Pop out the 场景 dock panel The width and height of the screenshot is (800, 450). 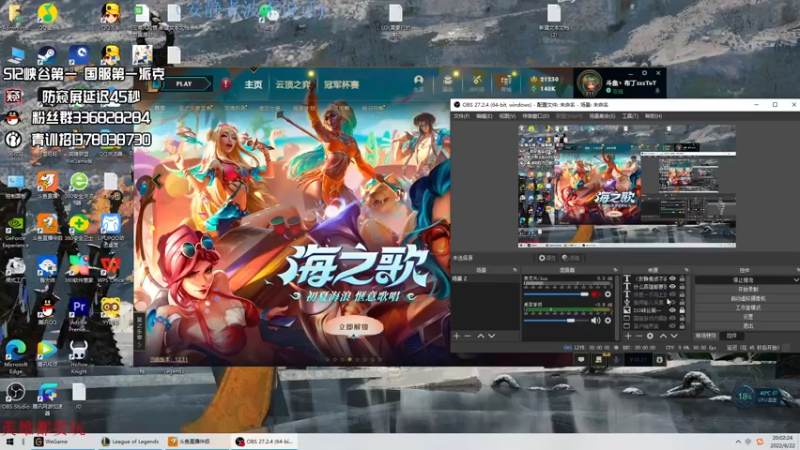(514, 270)
